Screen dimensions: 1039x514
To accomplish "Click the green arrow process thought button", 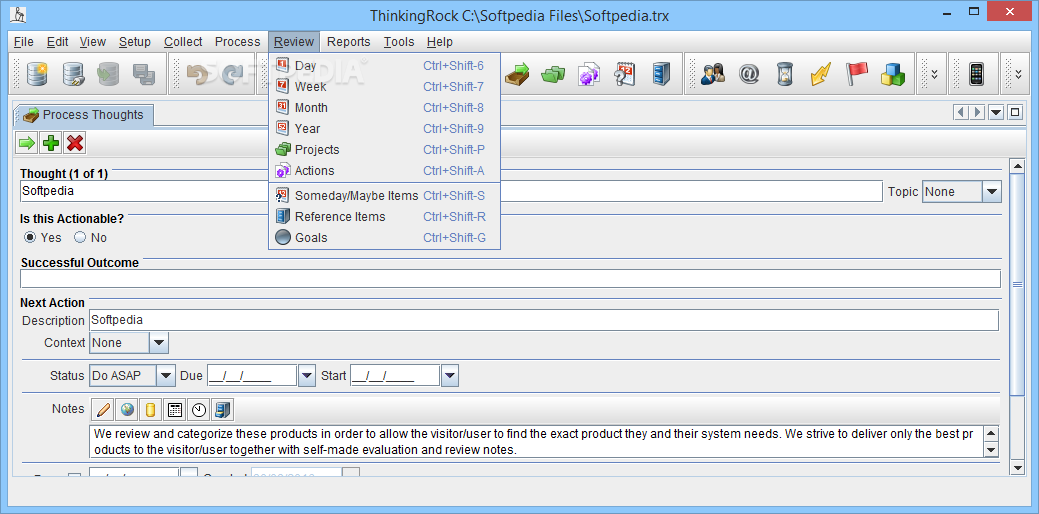I will (27, 142).
